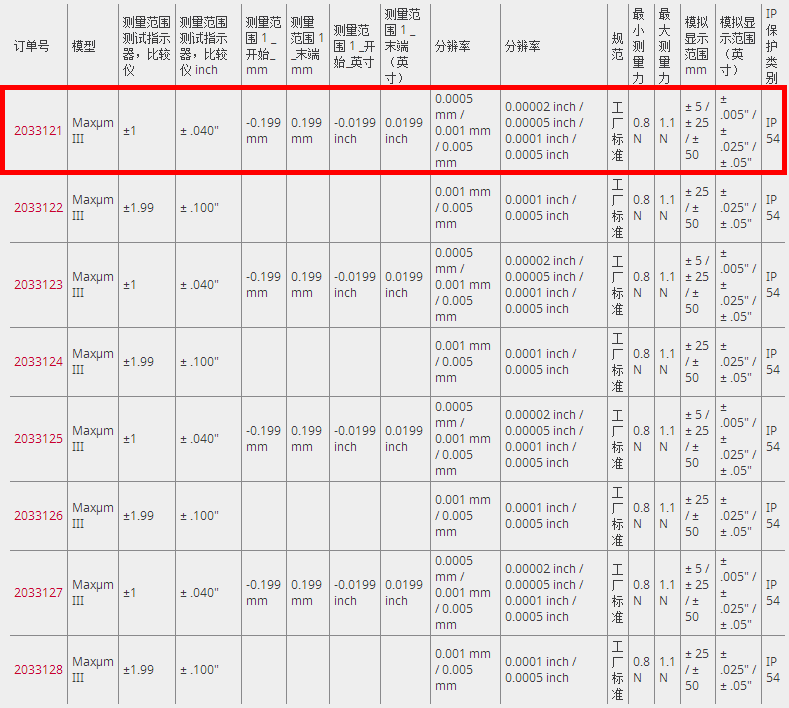Viewport: 789px width, 708px height.
Task: Select 0.0199 inch cell in row 2033121
Action: [404, 131]
